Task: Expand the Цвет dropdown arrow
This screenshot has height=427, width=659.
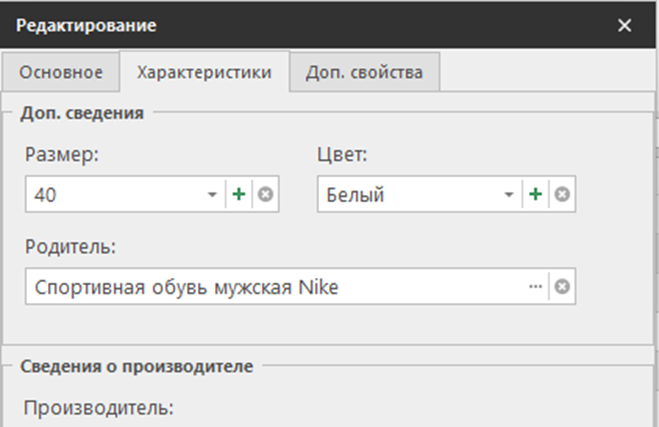Action: pos(509,195)
